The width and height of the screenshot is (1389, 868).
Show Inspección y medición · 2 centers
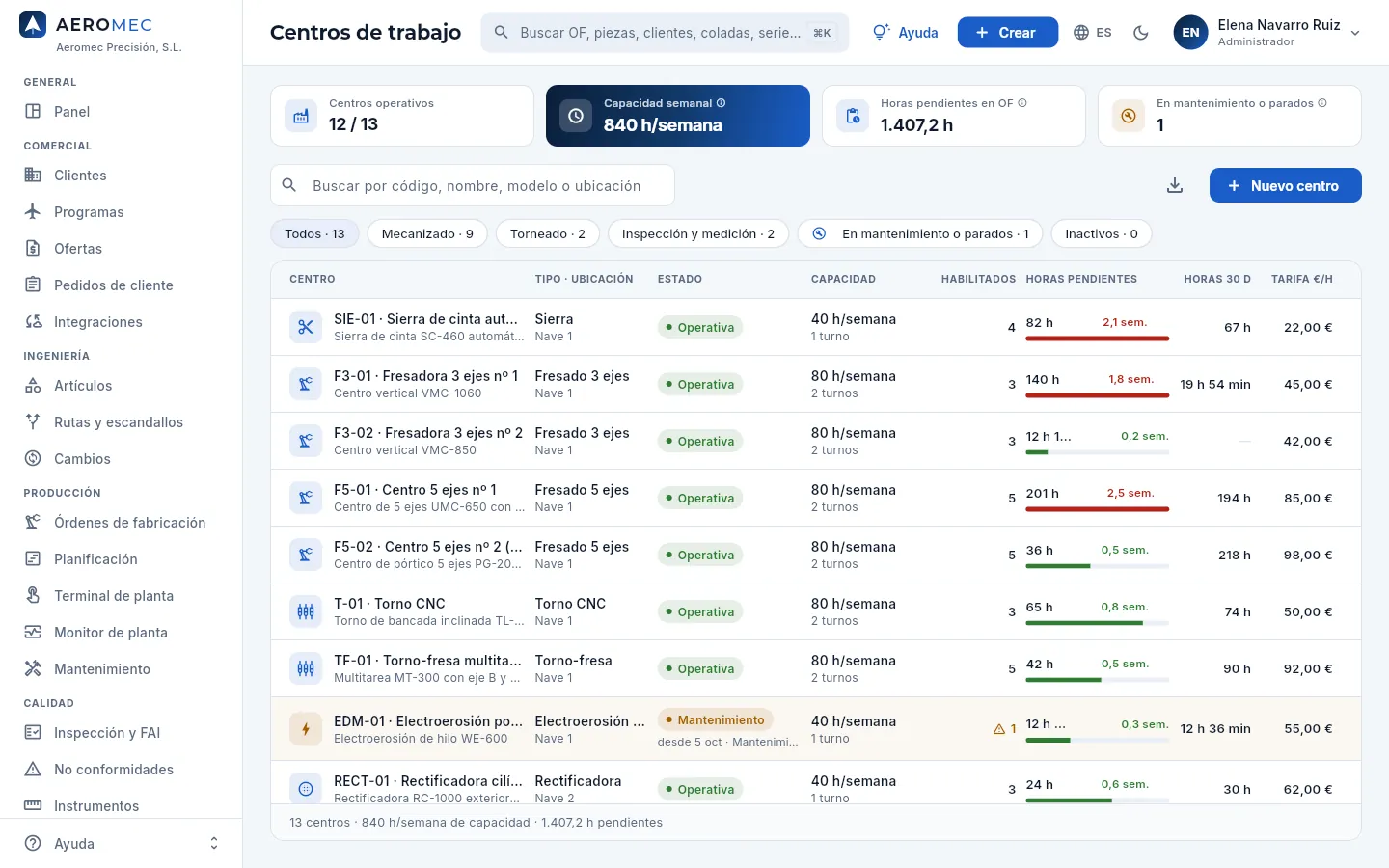point(698,233)
